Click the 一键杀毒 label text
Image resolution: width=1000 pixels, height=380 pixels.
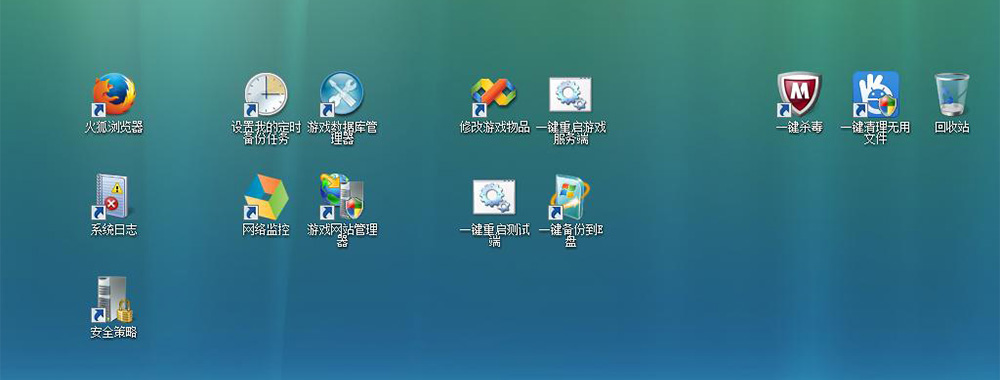[799, 127]
